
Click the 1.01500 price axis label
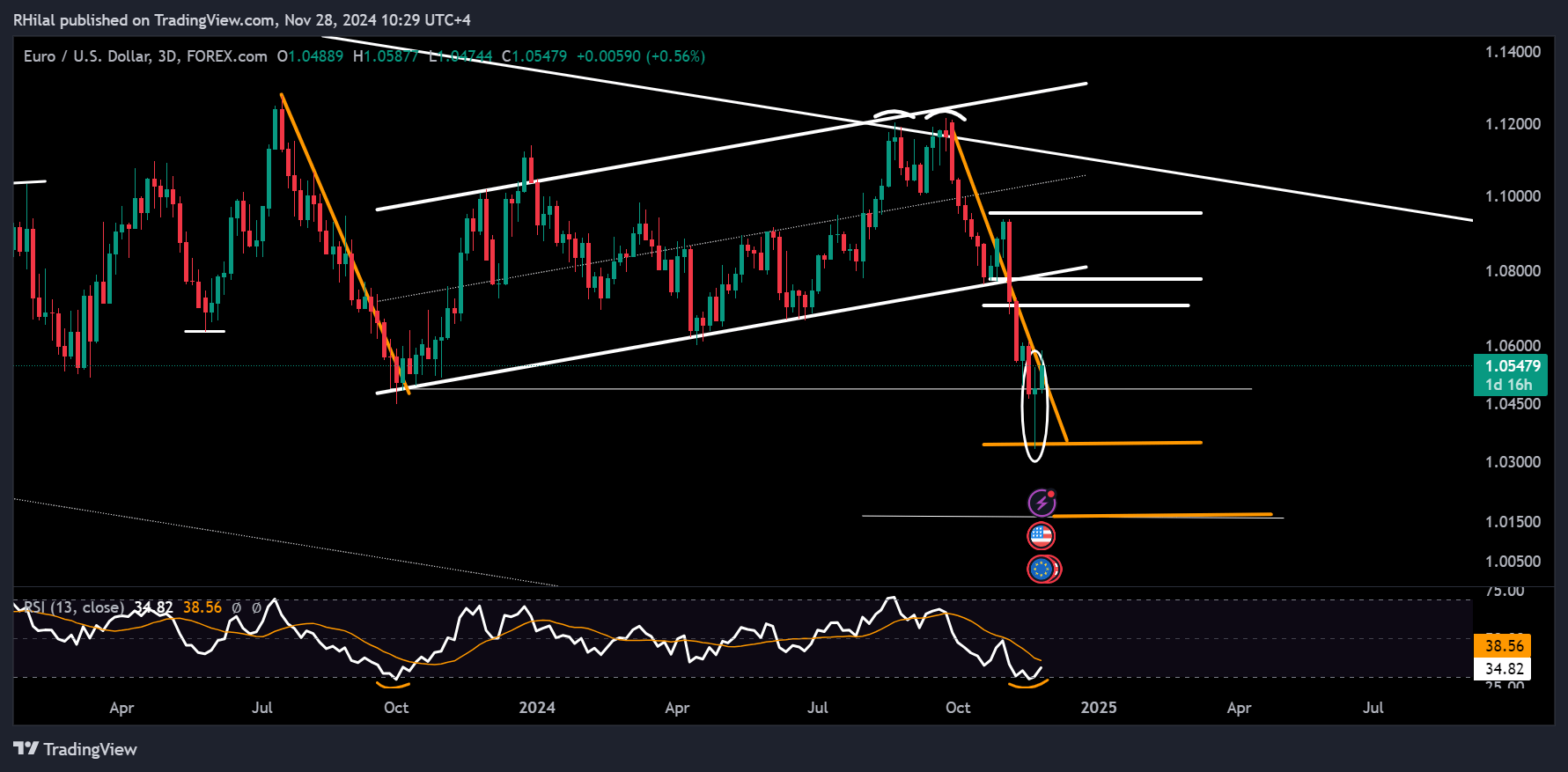pos(1513,522)
